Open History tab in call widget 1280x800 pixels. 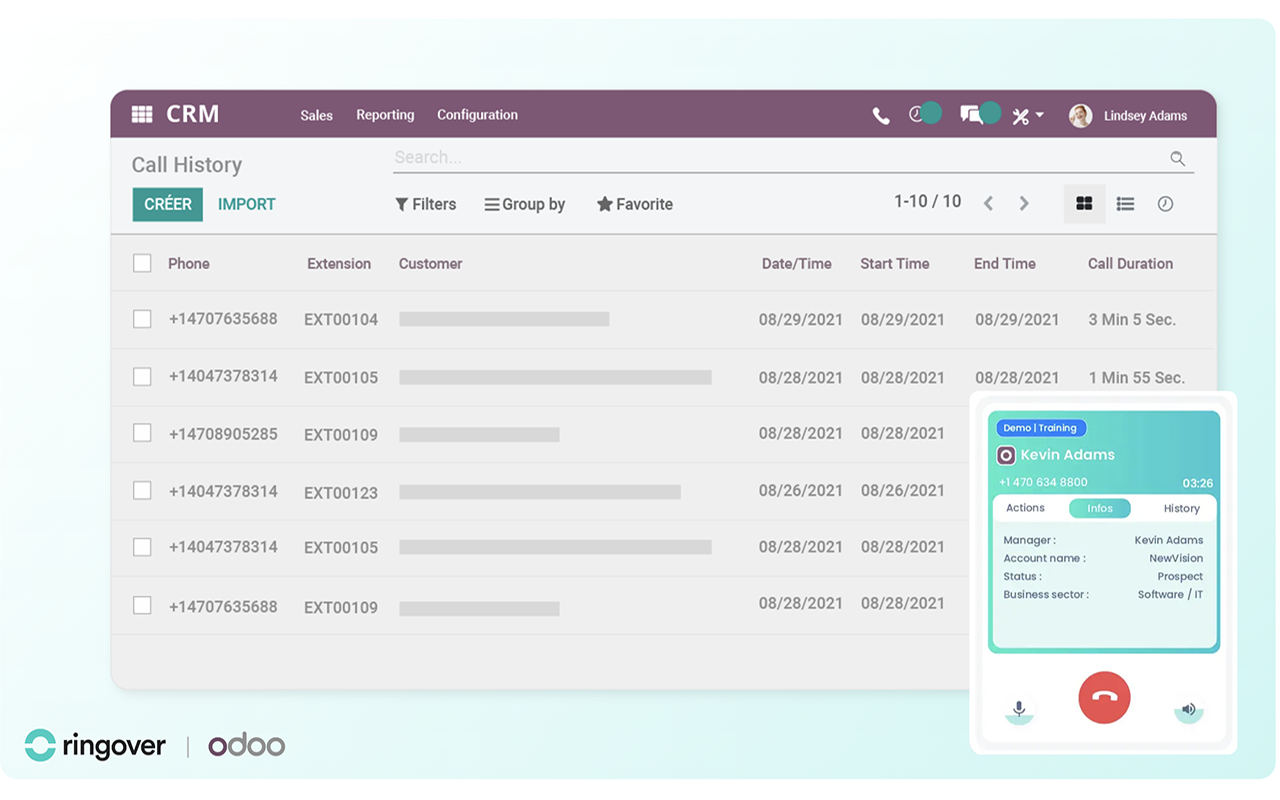coord(1182,508)
